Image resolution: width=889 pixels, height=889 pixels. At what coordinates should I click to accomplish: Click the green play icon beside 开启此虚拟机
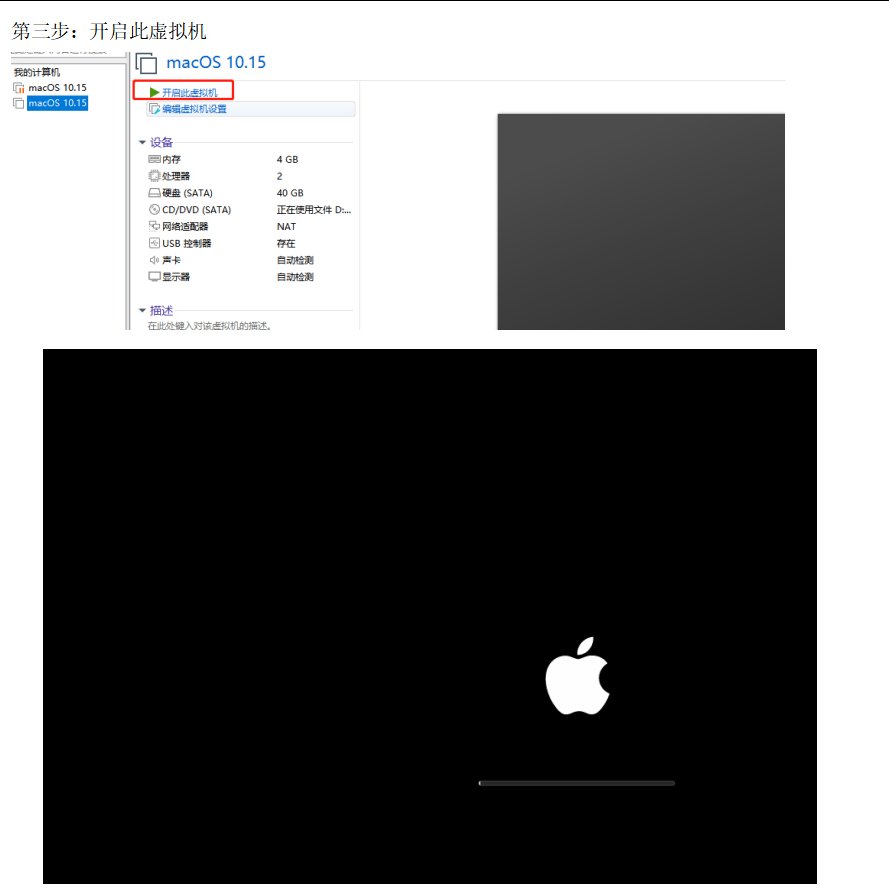[x=152, y=92]
